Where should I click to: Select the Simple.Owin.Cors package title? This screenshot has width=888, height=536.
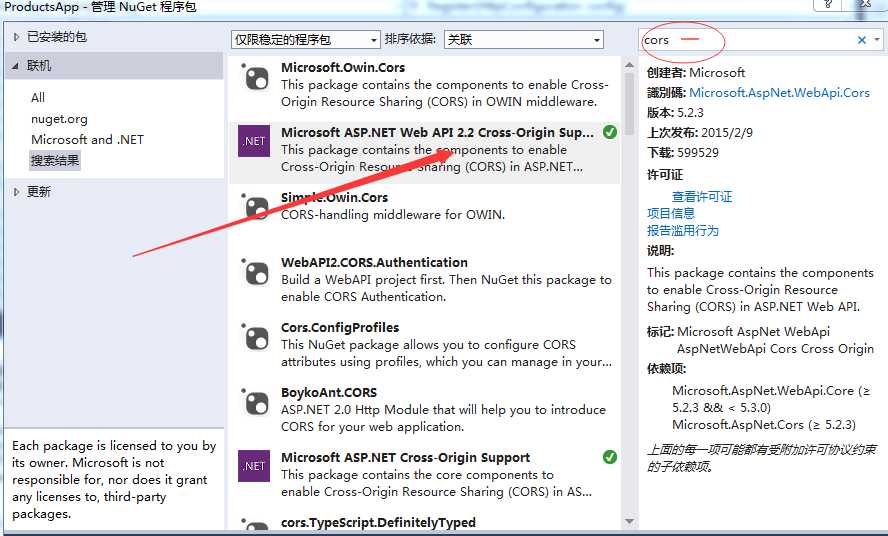coord(334,197)
